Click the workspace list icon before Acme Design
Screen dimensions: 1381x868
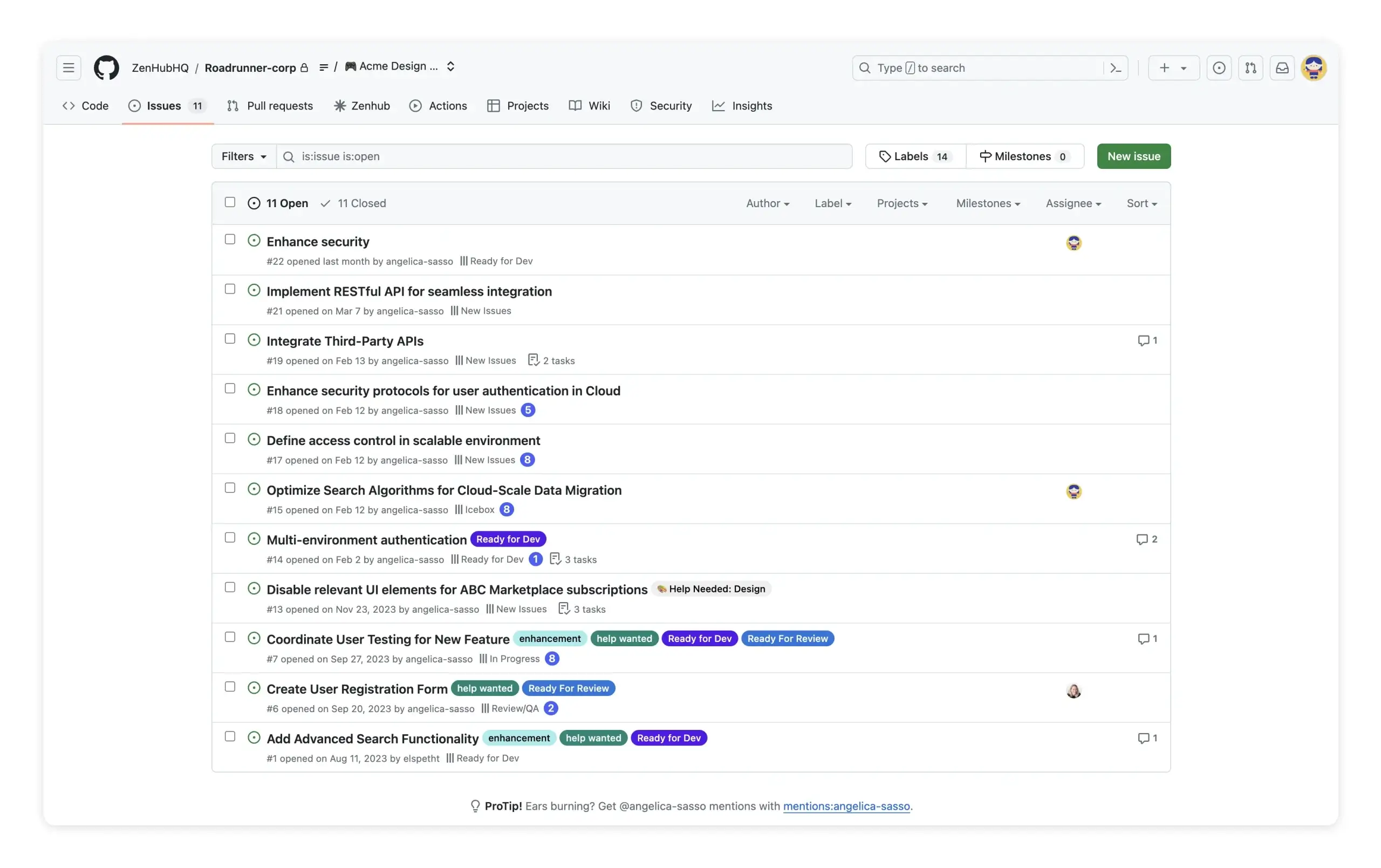tap(324, 67)
